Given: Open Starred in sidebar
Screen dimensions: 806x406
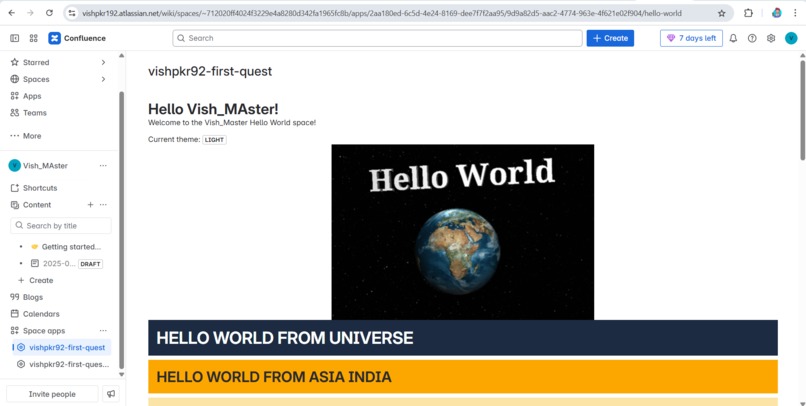Looking at the screenshot, I should tap(36, 62).
